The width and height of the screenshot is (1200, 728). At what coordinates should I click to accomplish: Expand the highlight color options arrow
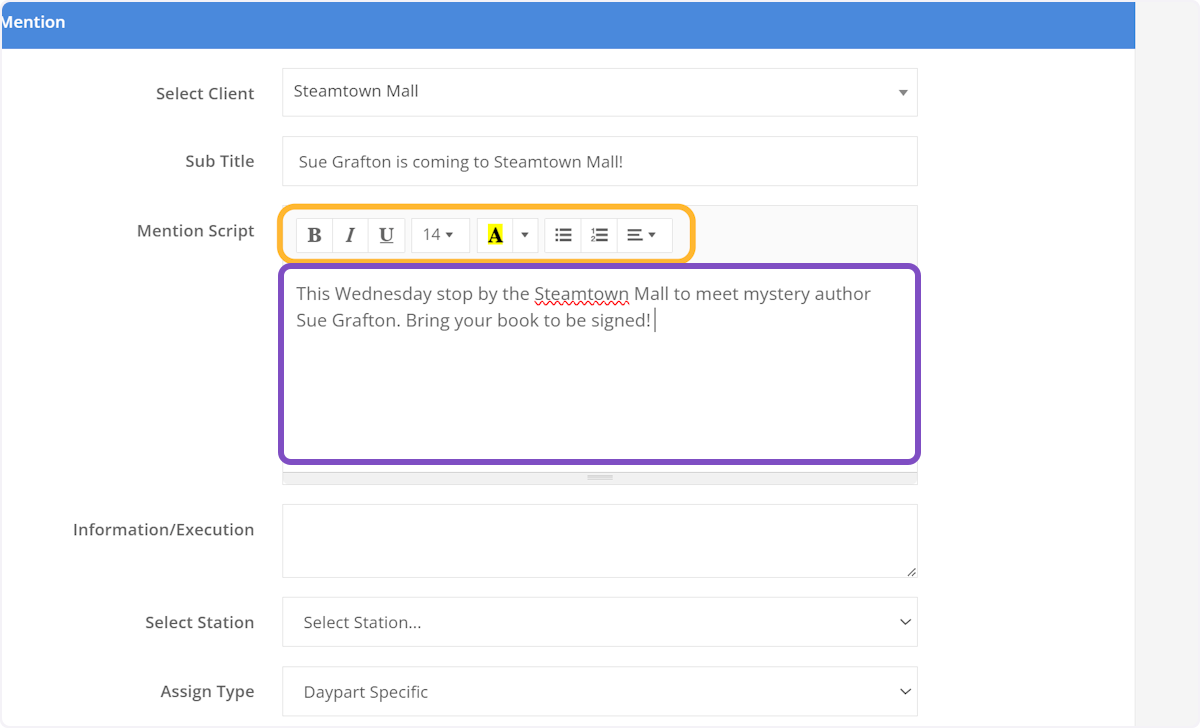(525, 235)
